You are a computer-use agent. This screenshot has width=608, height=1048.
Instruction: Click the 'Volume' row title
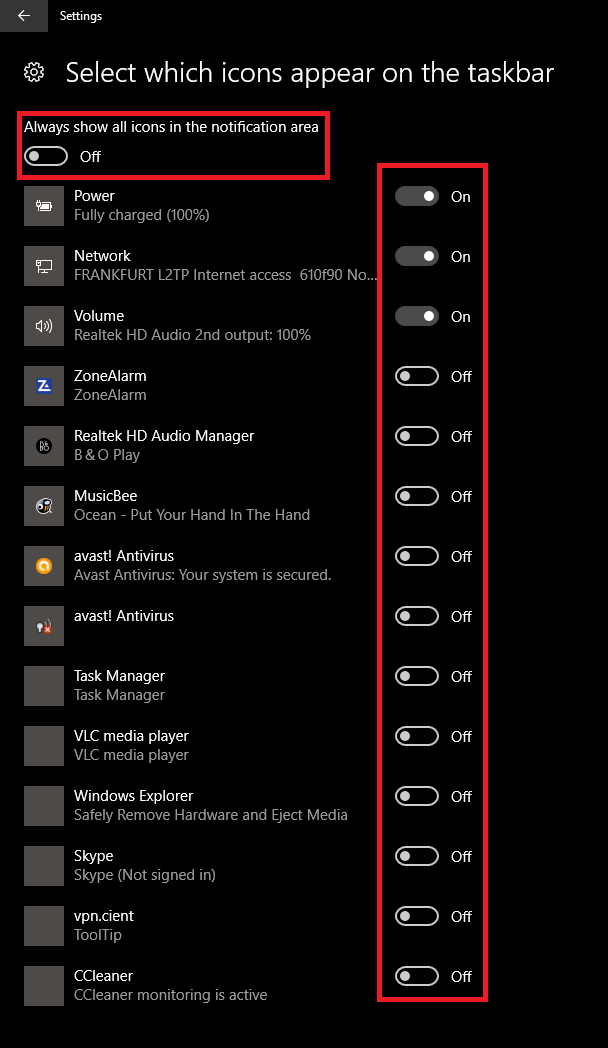pyautogui.click(x=99, y=315)
